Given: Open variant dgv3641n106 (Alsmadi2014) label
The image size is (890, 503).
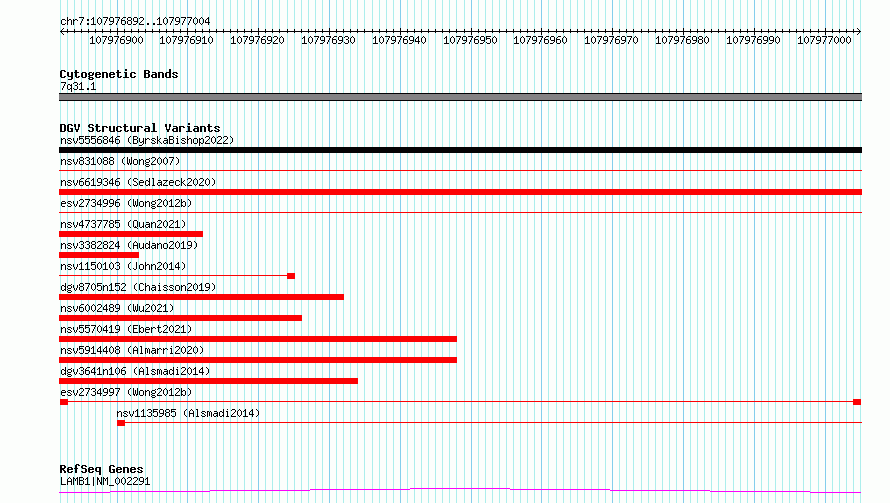Looking at the screenshot, I should [x=135, y=371].
